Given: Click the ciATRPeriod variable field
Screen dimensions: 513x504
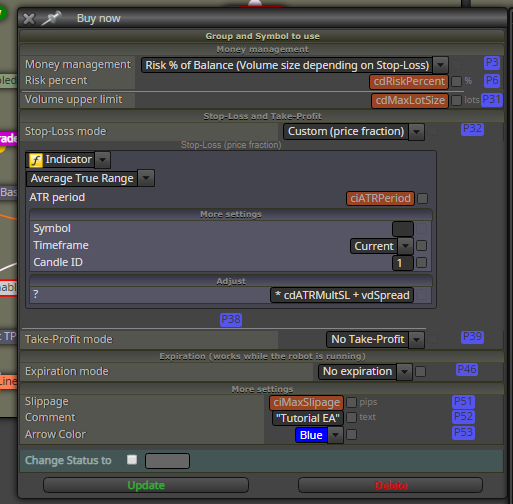Looking at the screenshot, I should pyautogui.click(x=380, y=199).
